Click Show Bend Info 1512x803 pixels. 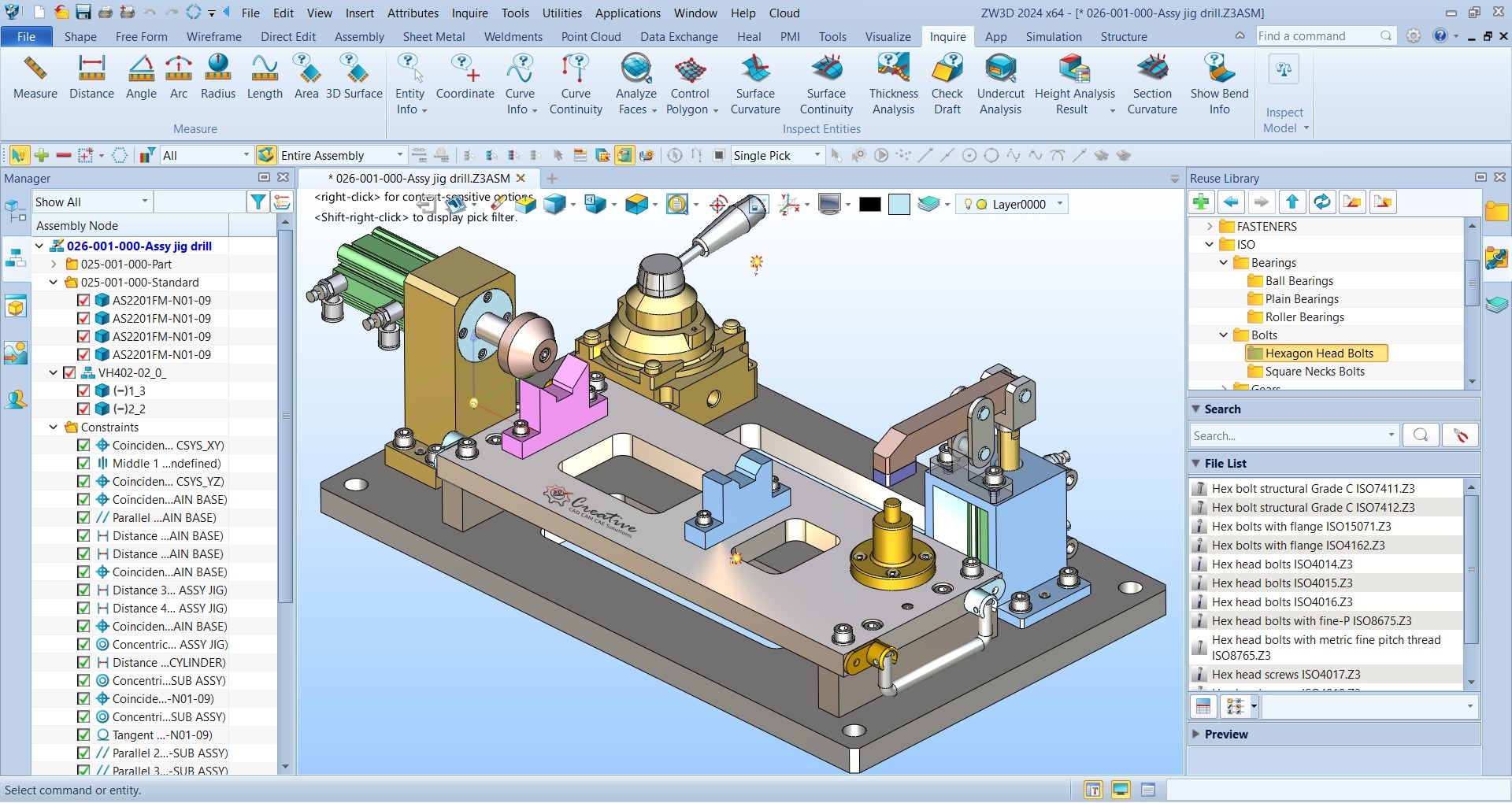coord(1219,85)
